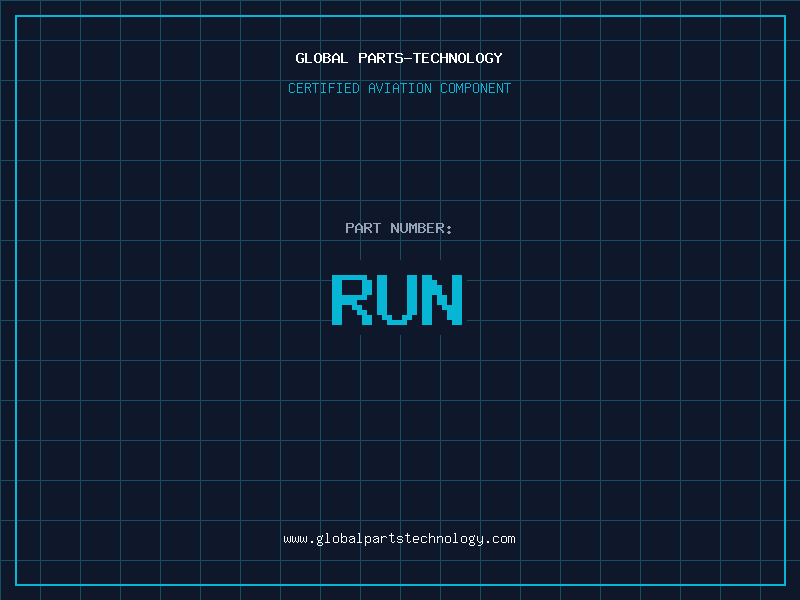The width and height of the screenshot is (800, 600).
Task: Select the letter R in RUN
Action: pyautogui.click(x=350, y=300)
